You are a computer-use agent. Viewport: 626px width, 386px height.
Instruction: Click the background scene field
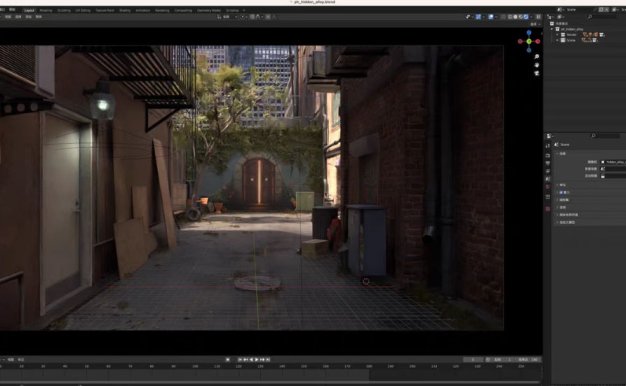tap(613, 169)
